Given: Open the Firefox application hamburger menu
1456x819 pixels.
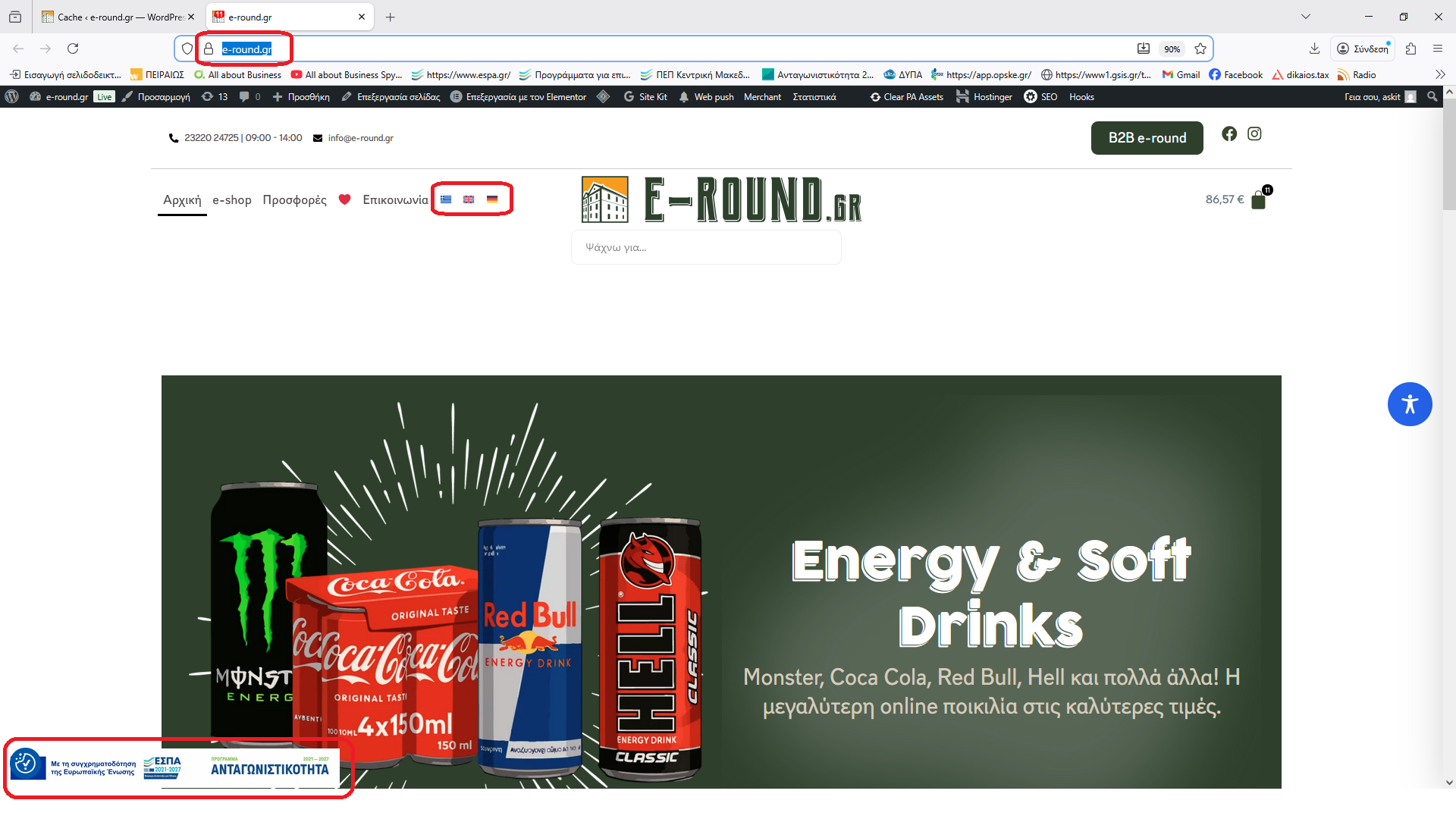Looking at the screenshot, I should pyautogui.click(x=1437, y=49).
